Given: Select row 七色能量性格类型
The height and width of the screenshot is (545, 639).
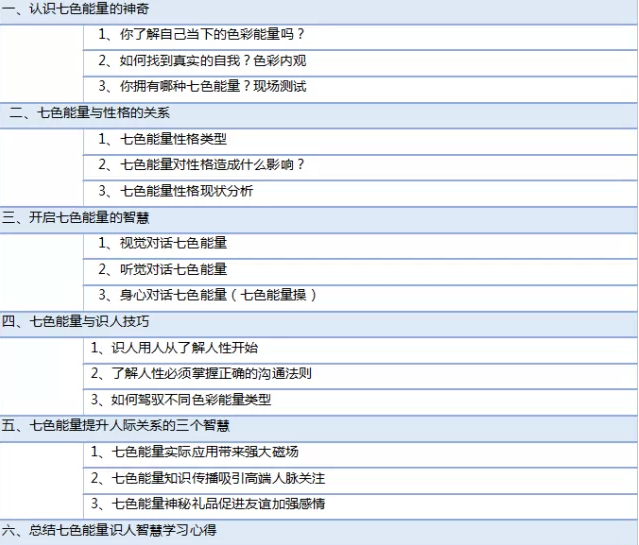Looking at the screenshot, I should [x=360, y=141].
